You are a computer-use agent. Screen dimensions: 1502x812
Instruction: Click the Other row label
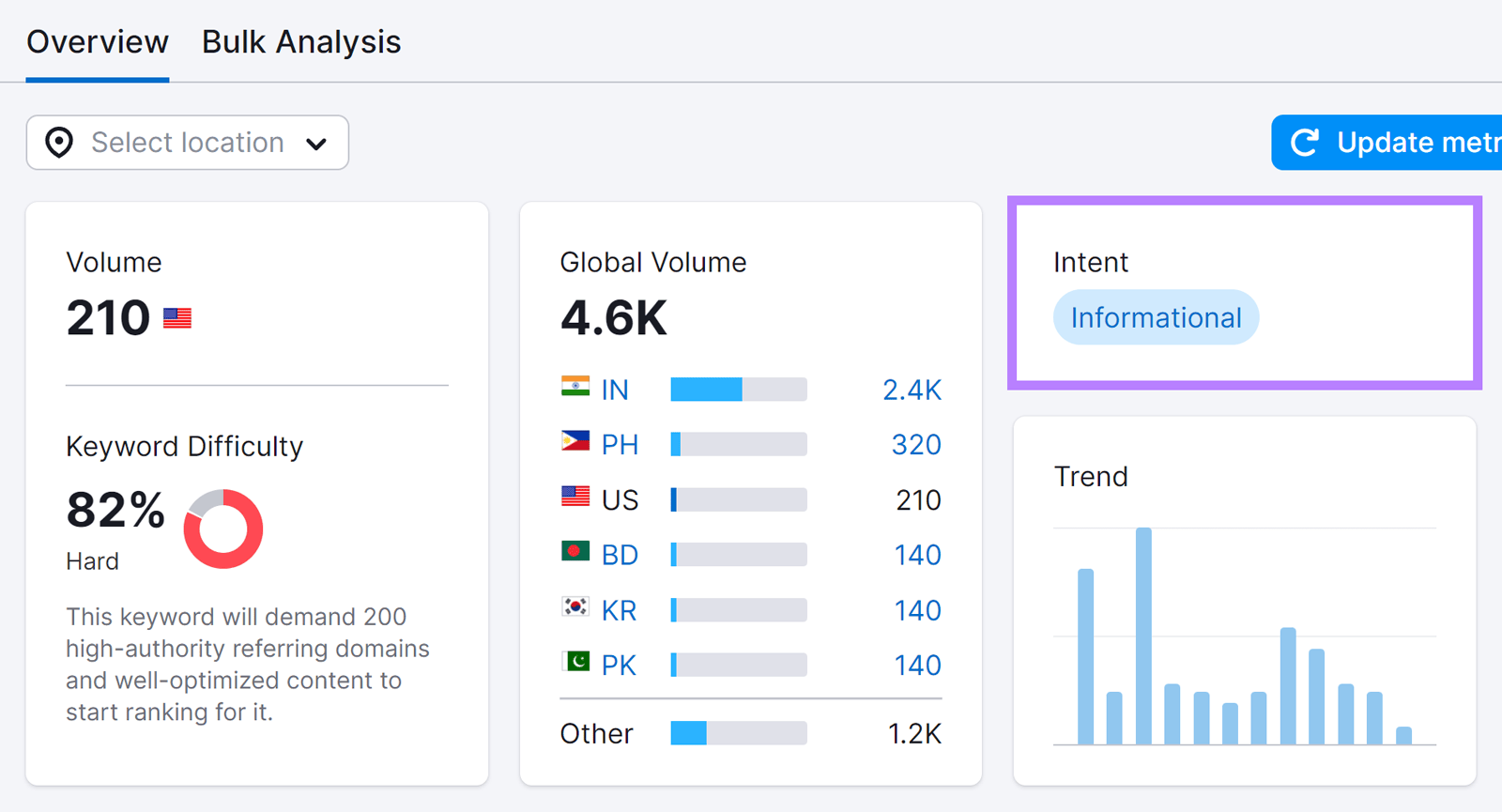click(596, 733)
